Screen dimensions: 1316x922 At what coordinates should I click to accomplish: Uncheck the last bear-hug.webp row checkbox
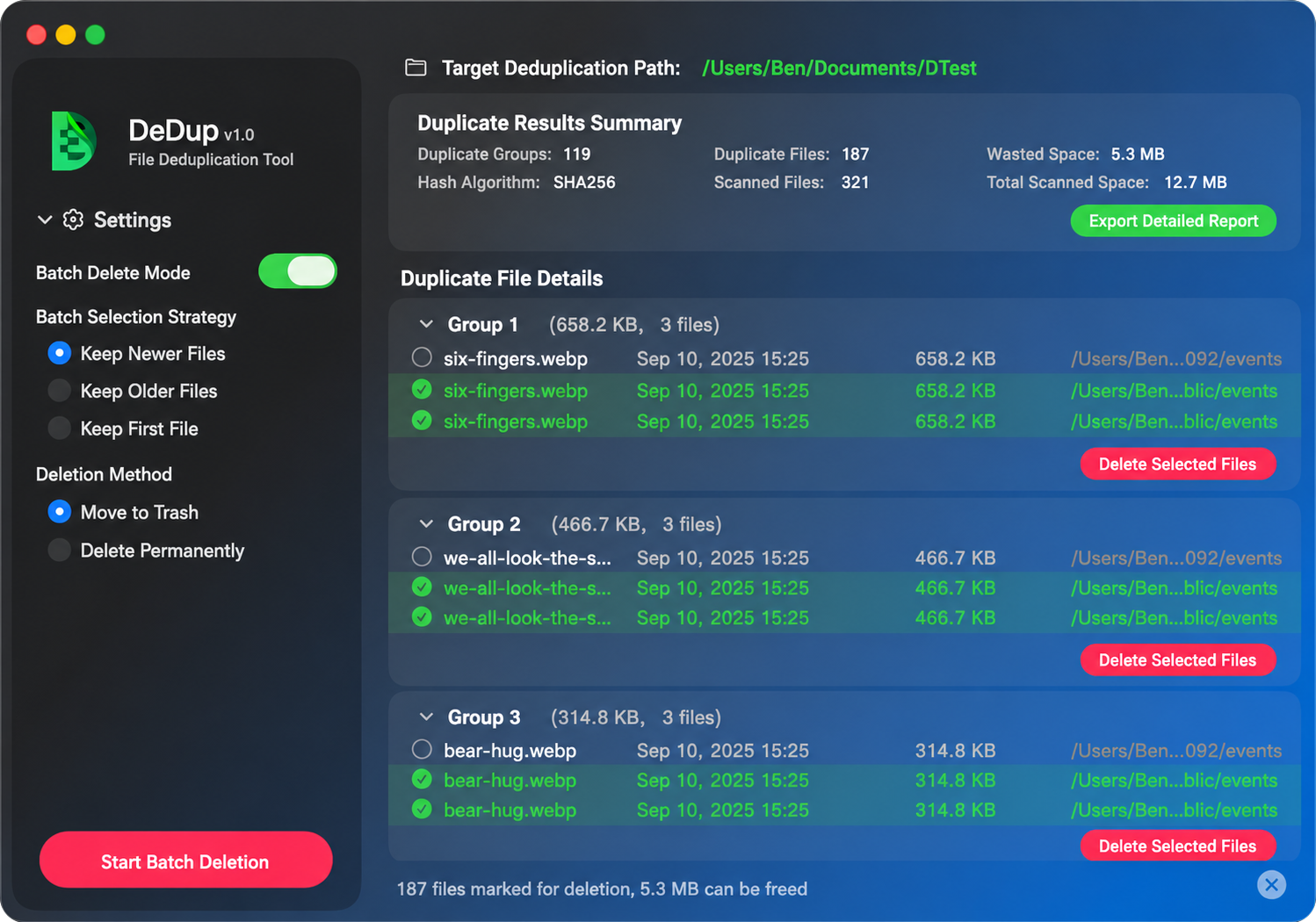click(x=422, y=809)
